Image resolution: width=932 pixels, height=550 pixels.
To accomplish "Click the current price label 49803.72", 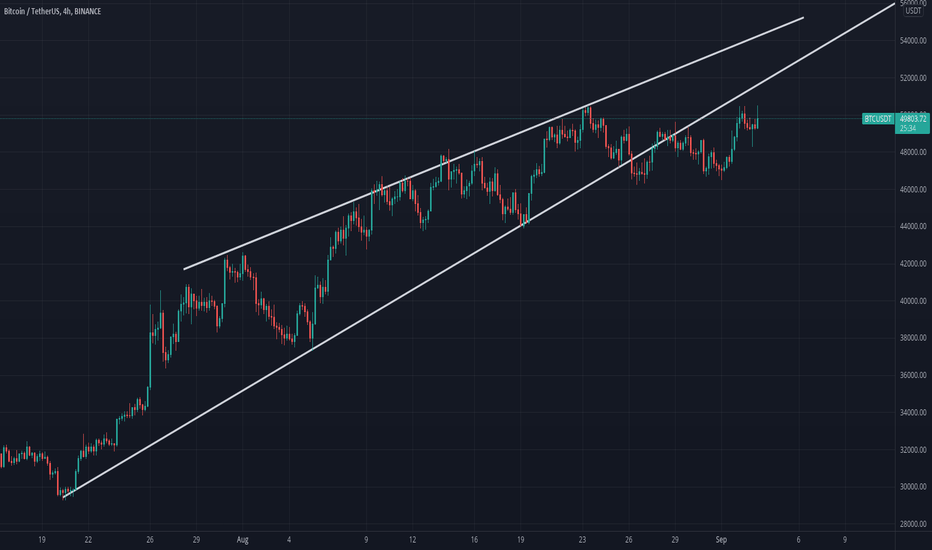I will (x=912, y=119).
